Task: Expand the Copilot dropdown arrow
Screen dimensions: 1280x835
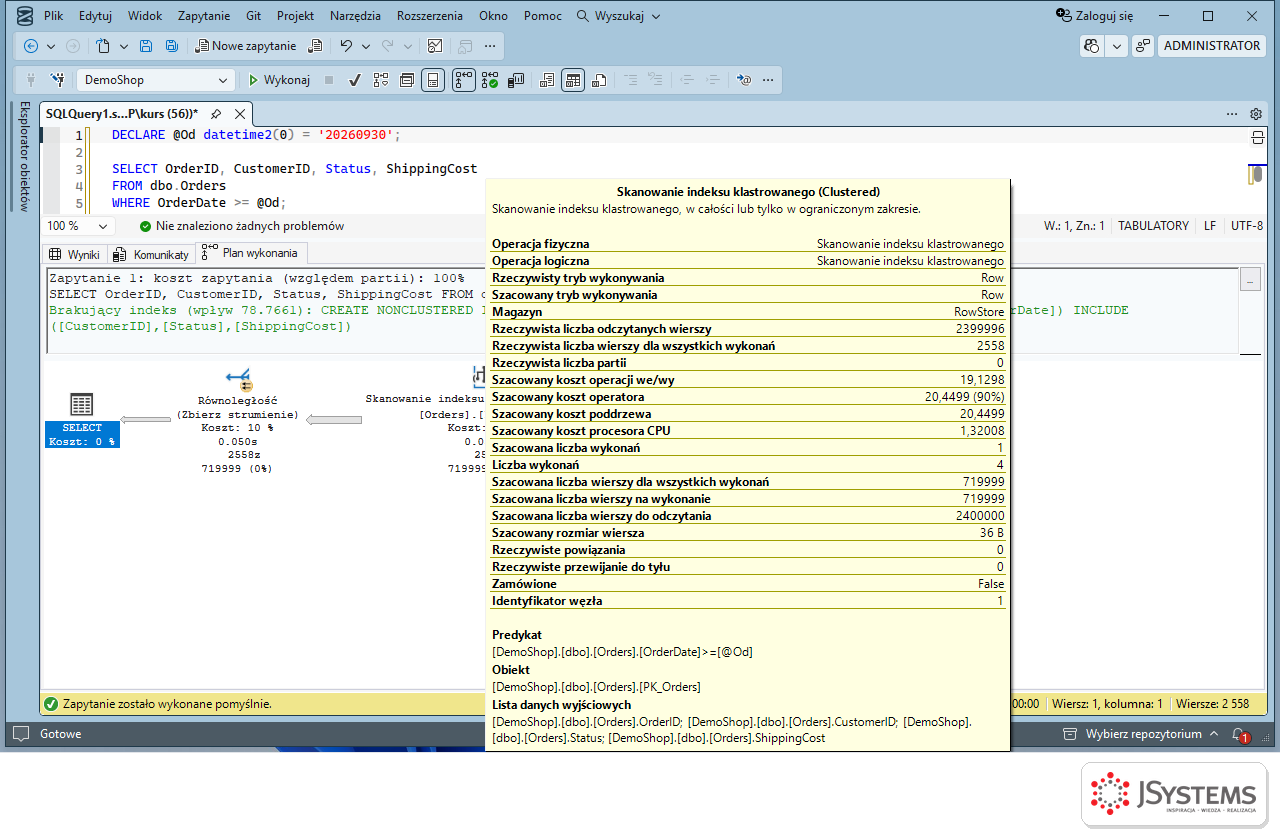Action: (1116, 46)
